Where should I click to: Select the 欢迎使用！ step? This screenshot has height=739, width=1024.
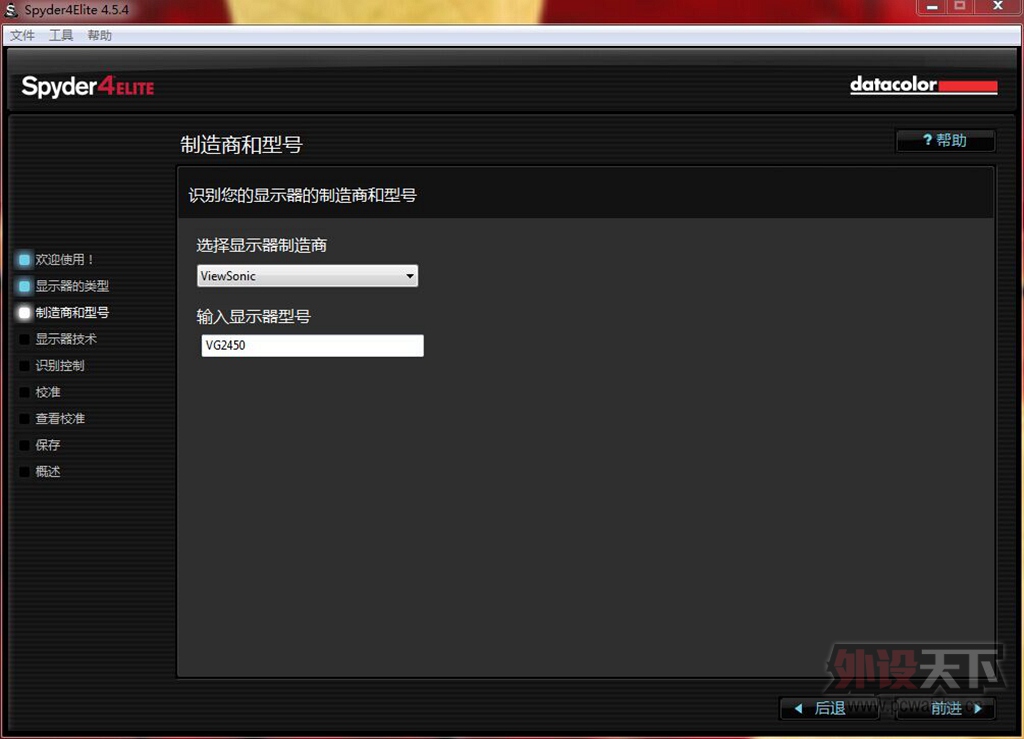[57, 260]
